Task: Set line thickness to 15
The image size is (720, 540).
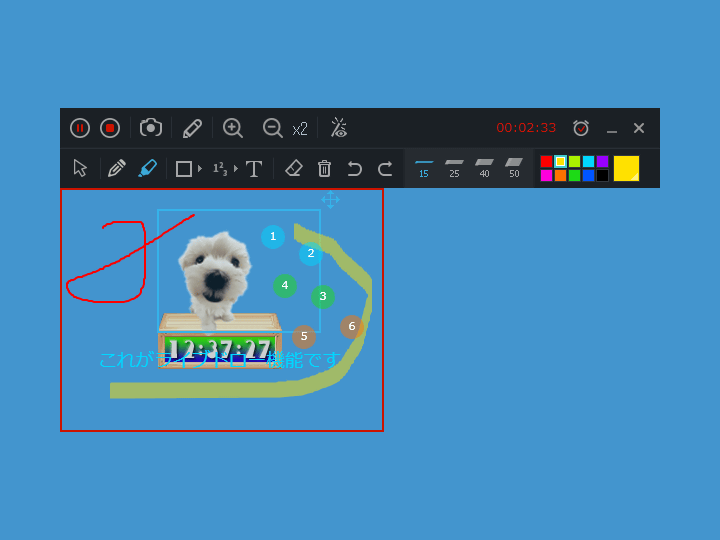Action: pos(424,168)
